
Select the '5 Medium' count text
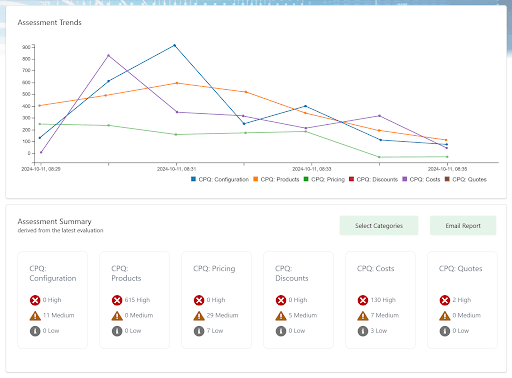pos(303,315)
